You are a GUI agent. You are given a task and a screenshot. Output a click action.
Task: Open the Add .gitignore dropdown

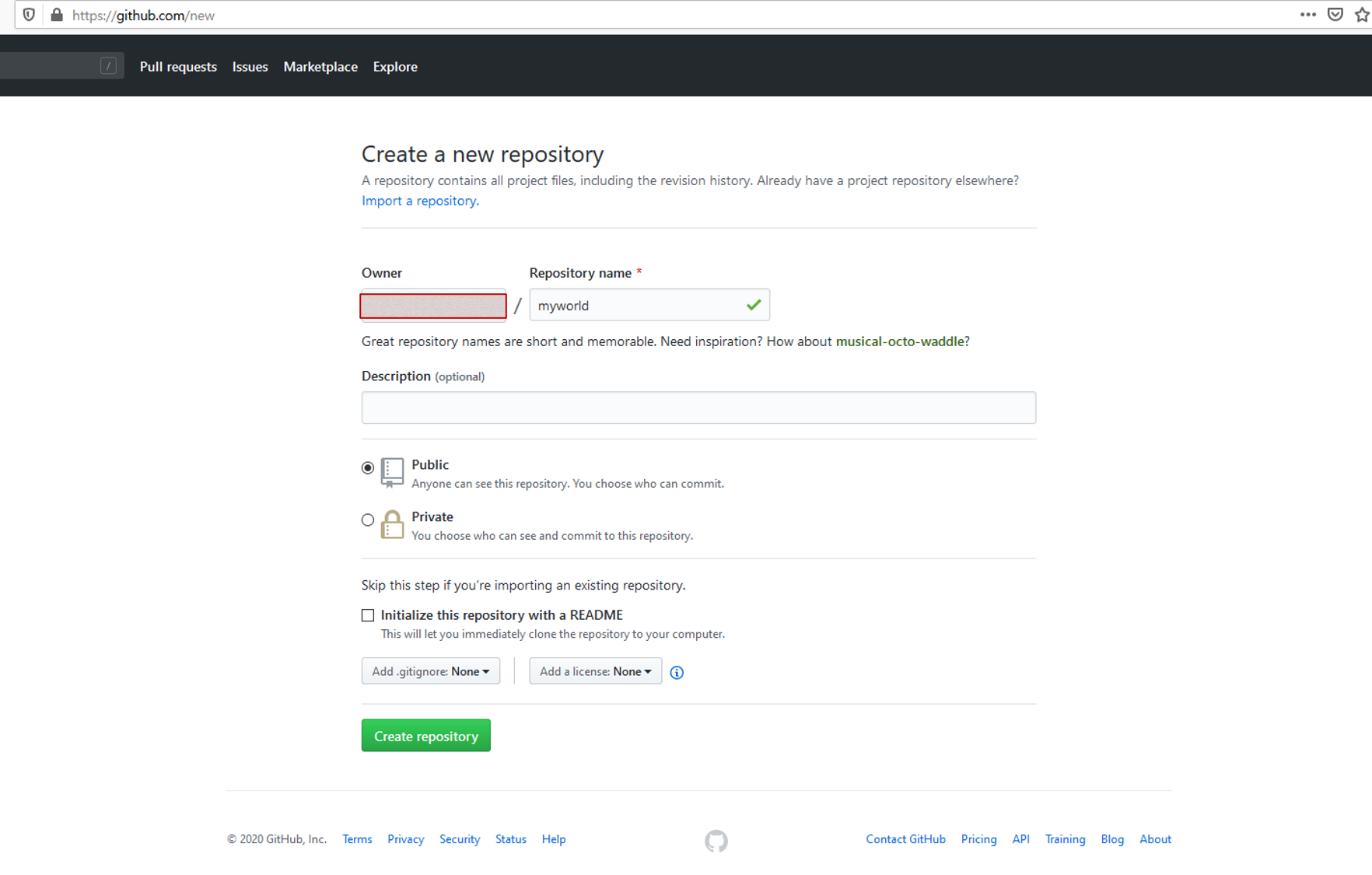(431, 671)
